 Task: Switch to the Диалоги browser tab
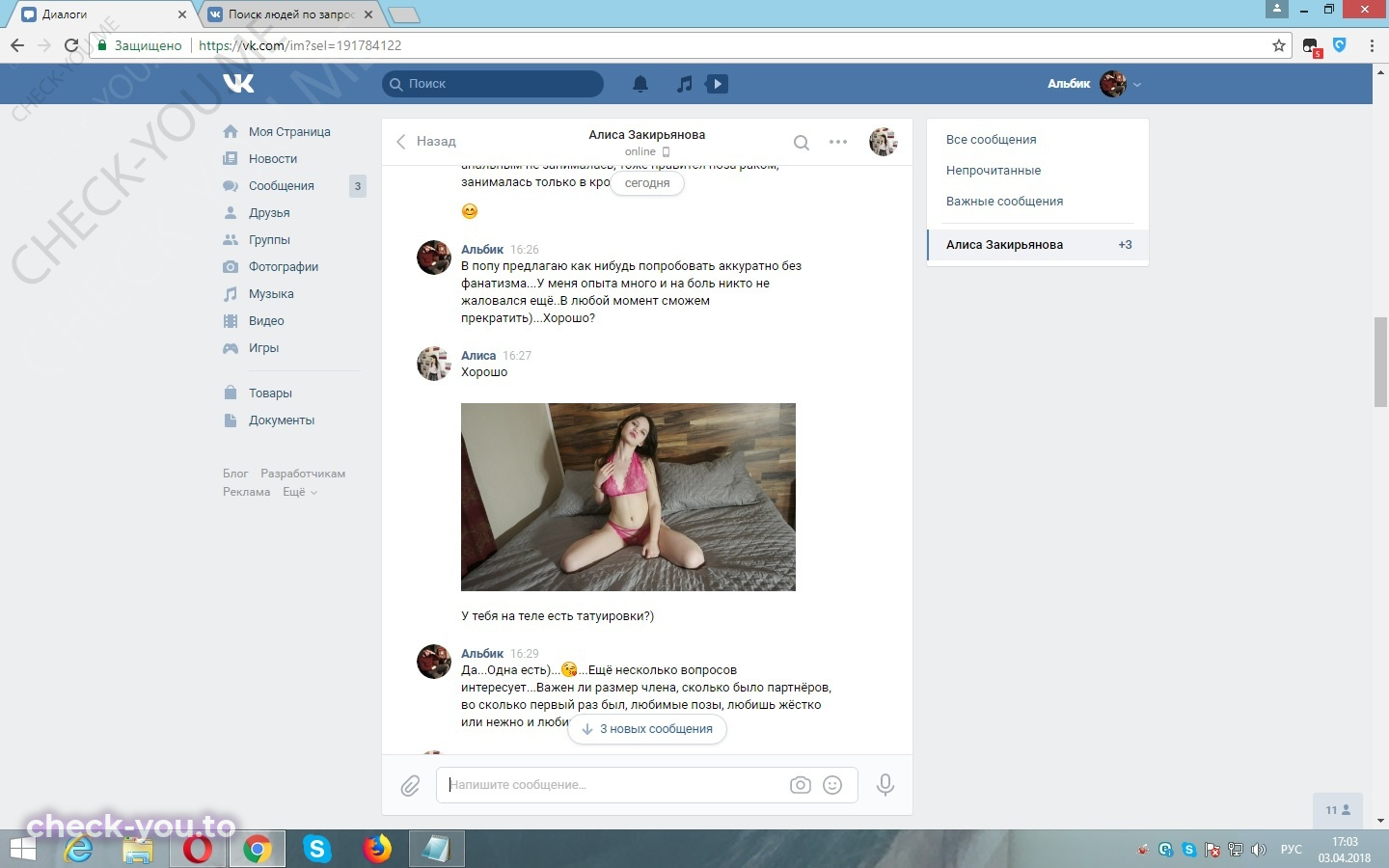pos(103,14)
